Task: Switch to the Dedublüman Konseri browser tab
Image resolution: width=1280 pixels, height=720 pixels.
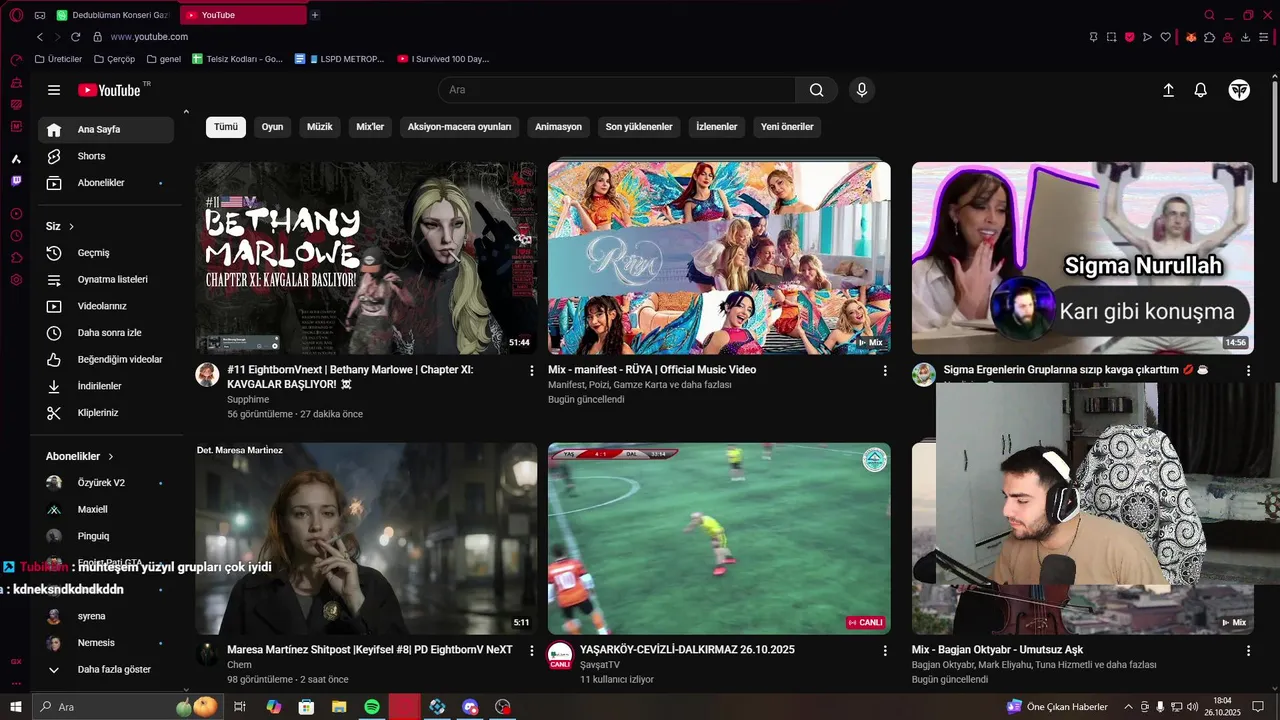Action: tap(113, 15)
